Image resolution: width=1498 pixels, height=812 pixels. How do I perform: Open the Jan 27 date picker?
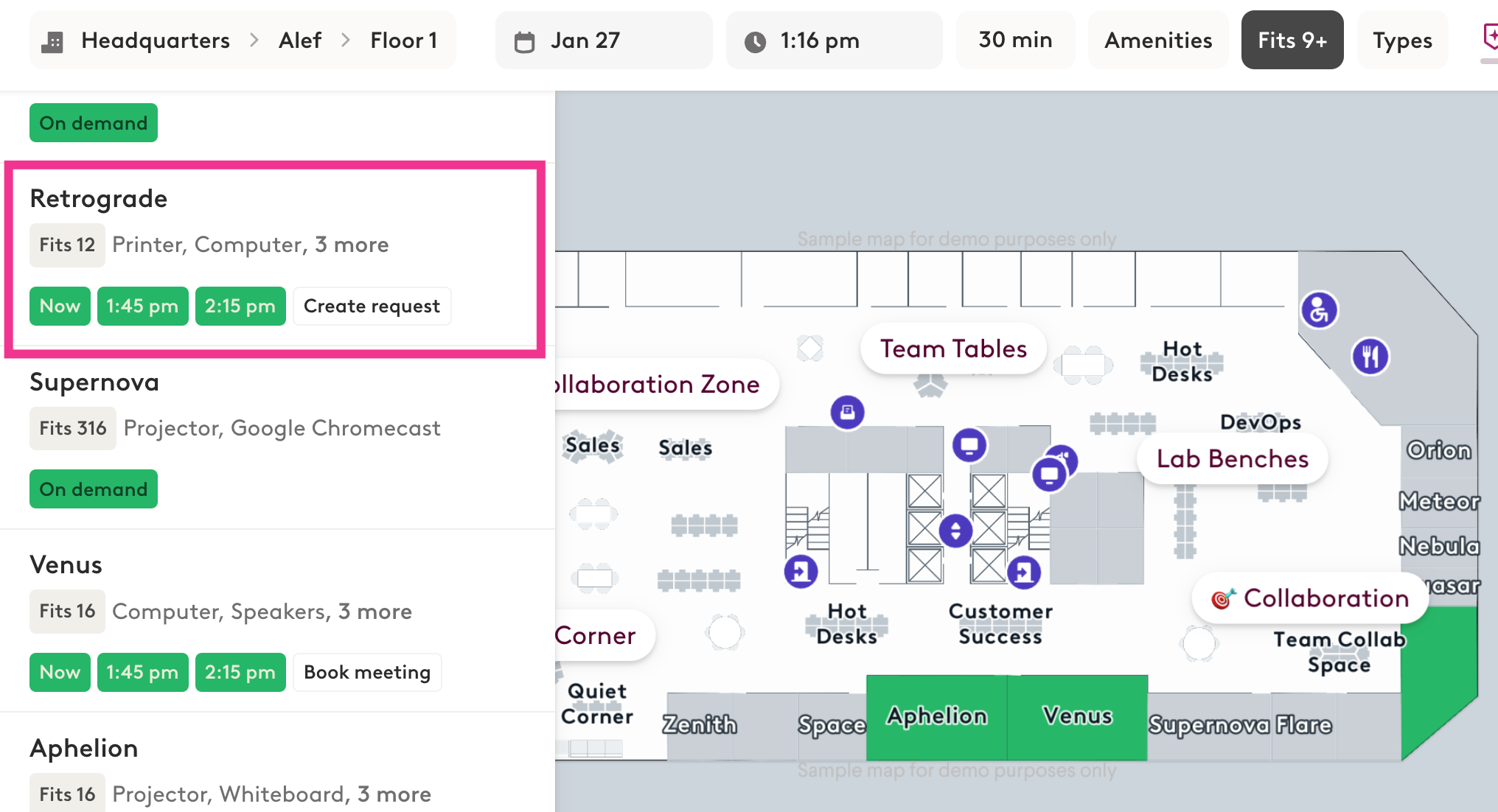(x=603, y=41)
